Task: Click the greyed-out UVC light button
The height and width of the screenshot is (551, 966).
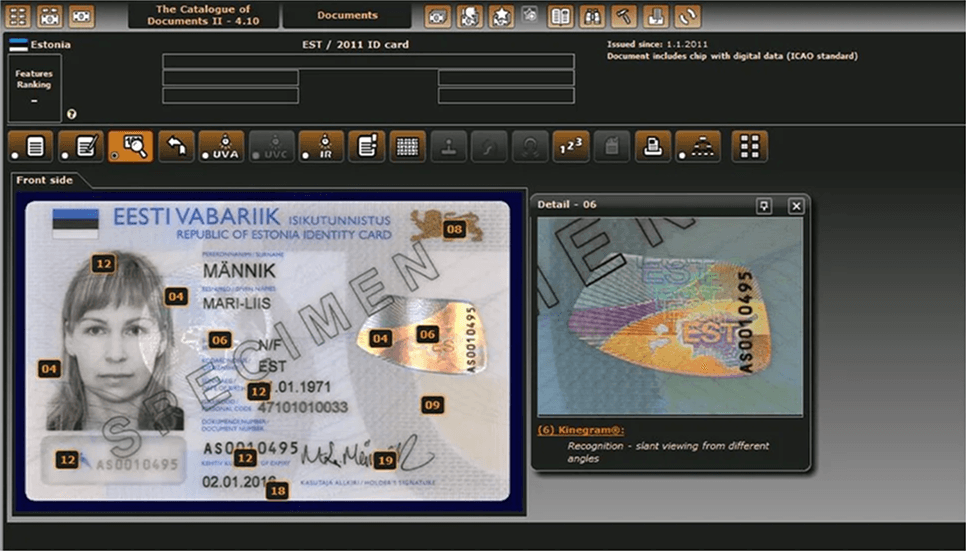Action: pyautogui.click(x=272, y=147)
